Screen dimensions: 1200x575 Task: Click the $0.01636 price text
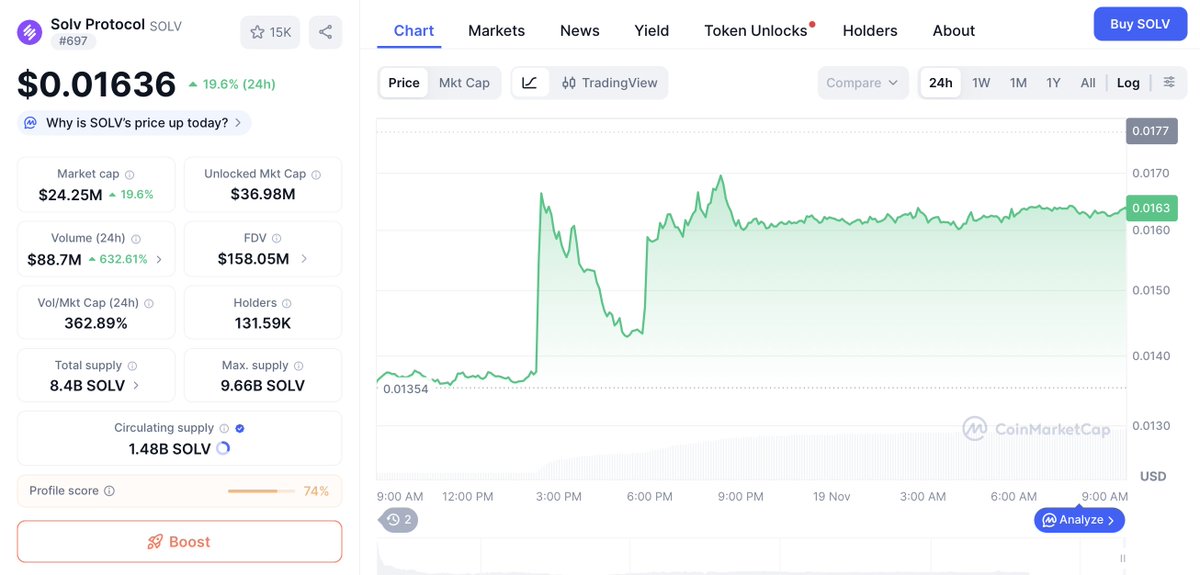97,85
